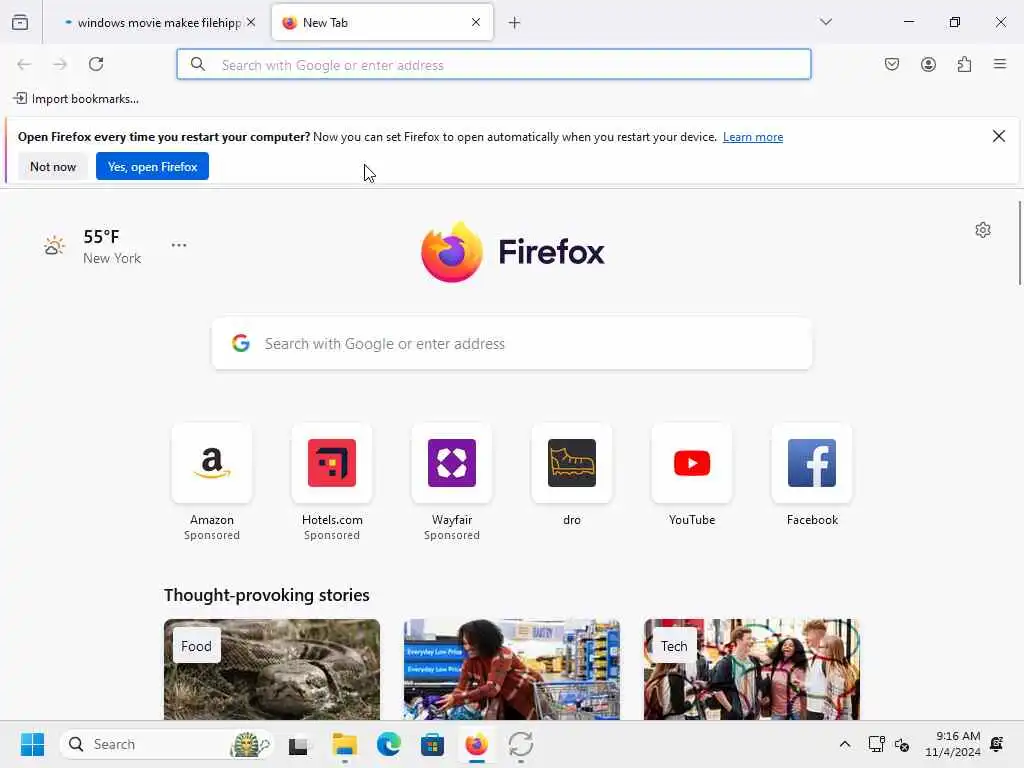This screenshot has width=1024, height=768.
Task: Open the Firefox application hamburger menu
Action: pyautogui.click(x=1000, y=64)
